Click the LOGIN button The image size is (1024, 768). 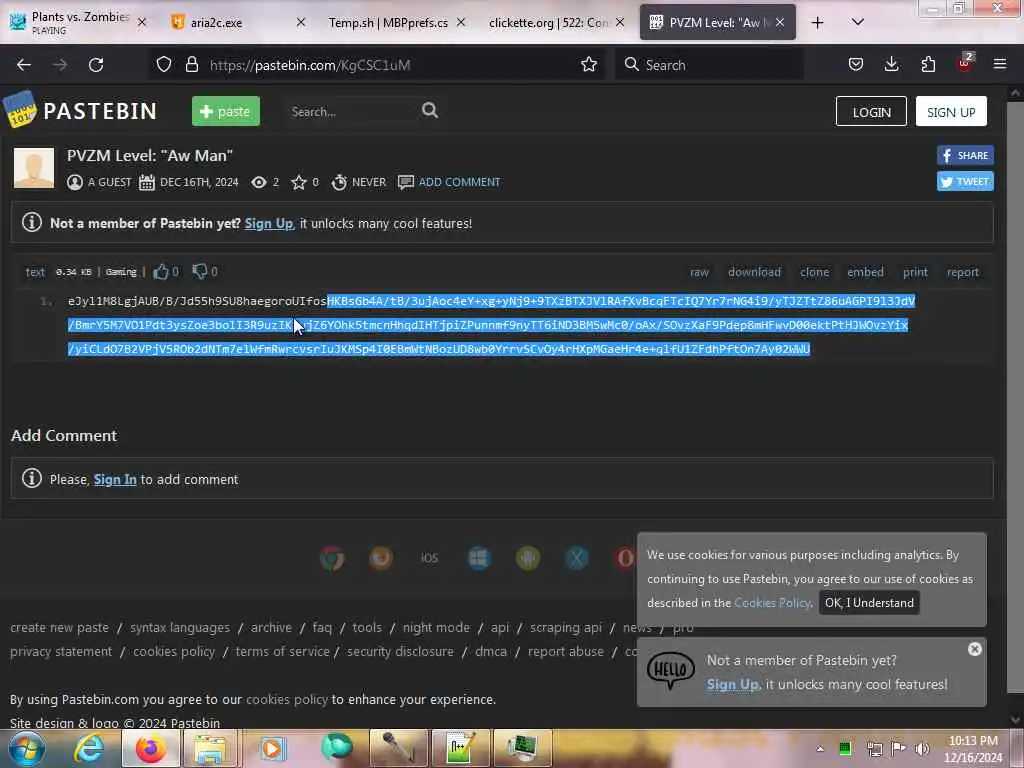(x=871, y=112)
